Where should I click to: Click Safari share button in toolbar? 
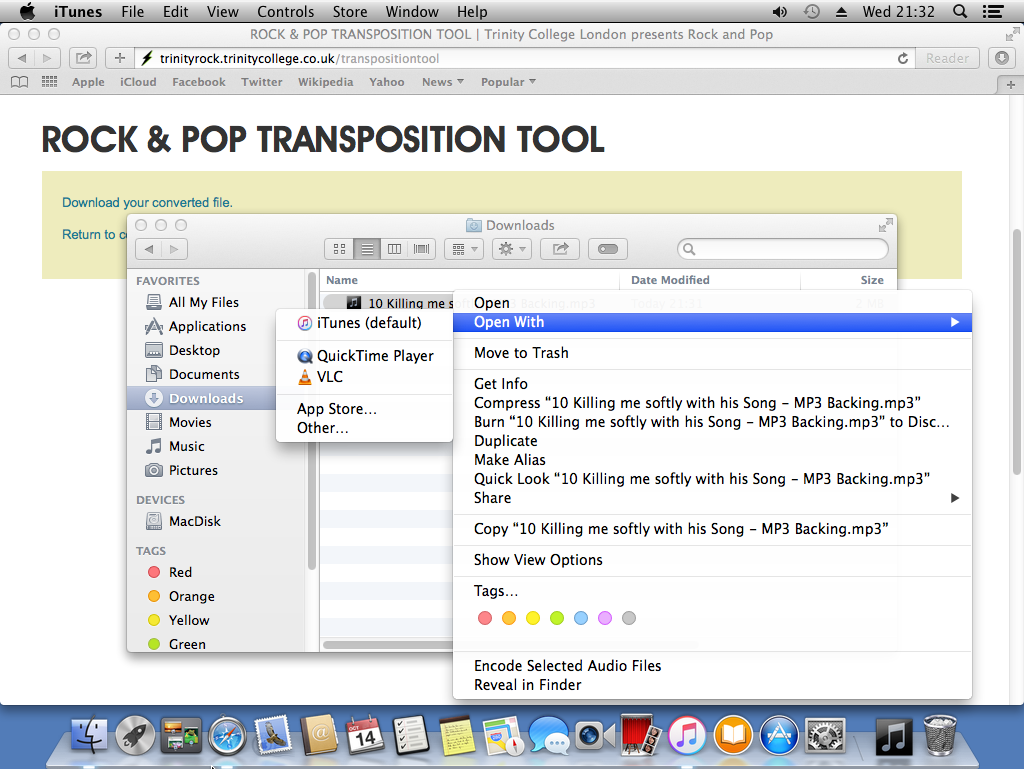[83, 58]
